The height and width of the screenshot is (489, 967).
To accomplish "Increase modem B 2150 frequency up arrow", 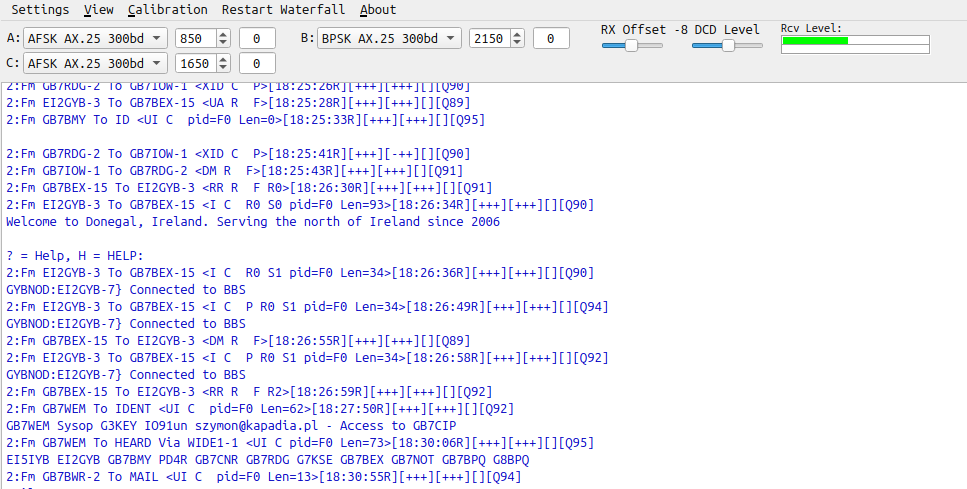I will pyautogui.click(x=516, y=34).
